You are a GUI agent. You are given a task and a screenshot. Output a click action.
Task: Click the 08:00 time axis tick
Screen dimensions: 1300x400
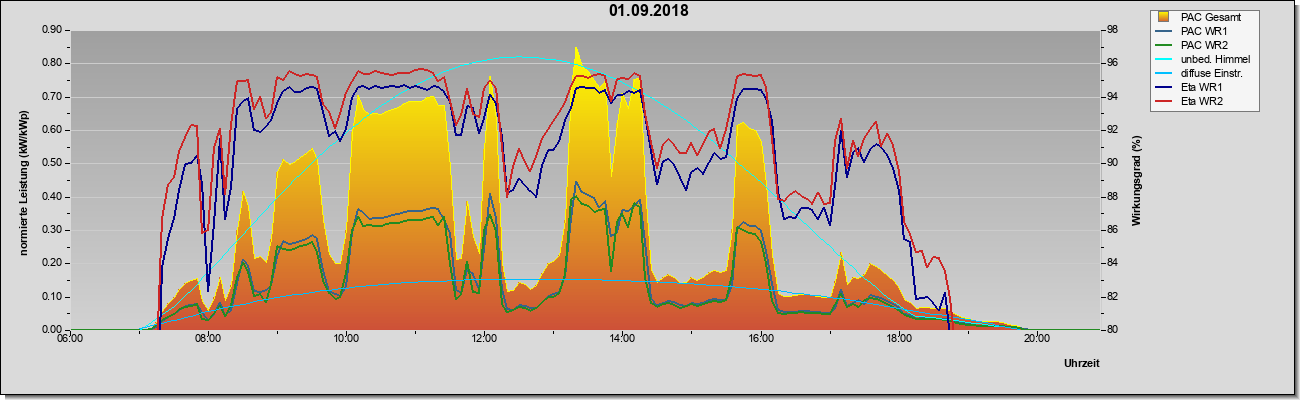tap(207, 338)
